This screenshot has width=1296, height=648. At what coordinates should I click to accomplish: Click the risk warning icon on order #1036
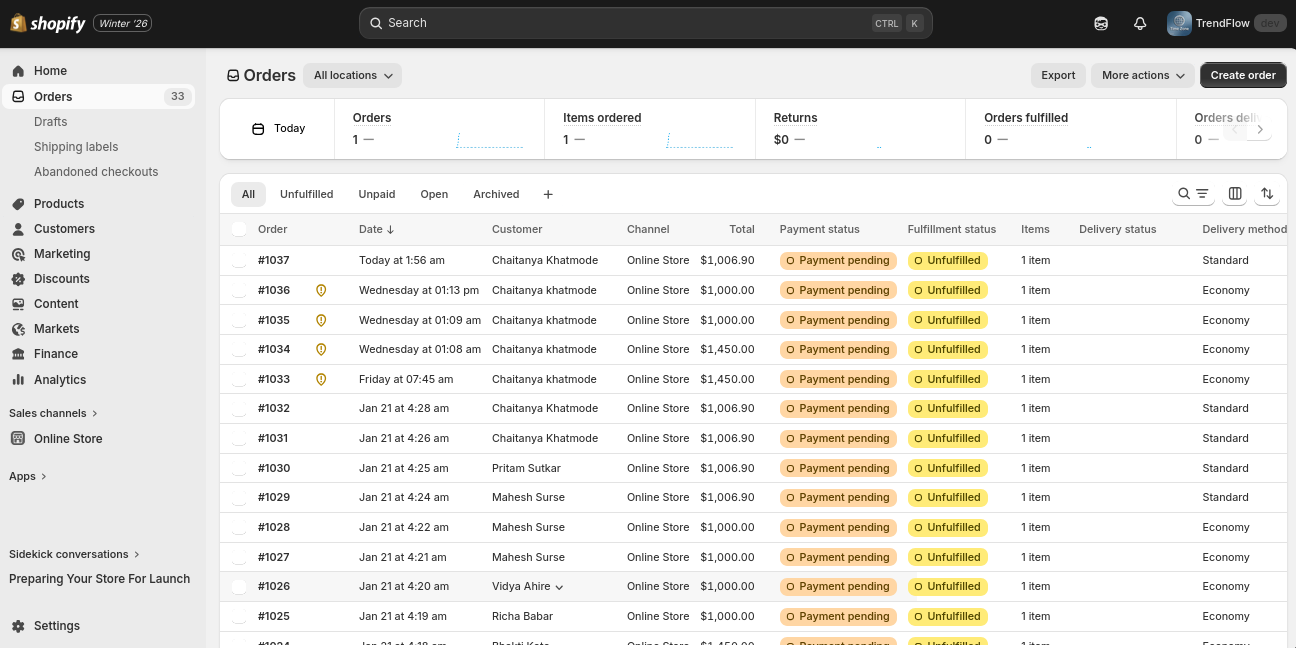(321, 290)
